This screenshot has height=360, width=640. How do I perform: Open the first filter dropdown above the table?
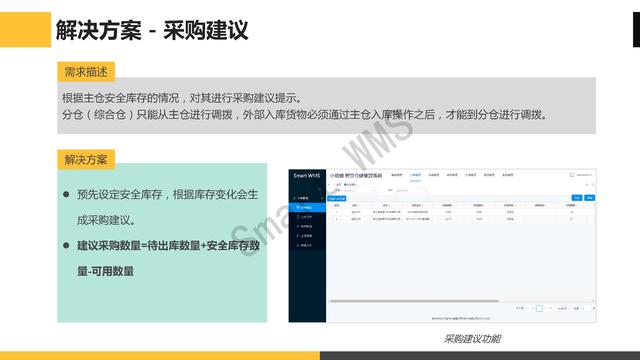click(x=359, y=191)
